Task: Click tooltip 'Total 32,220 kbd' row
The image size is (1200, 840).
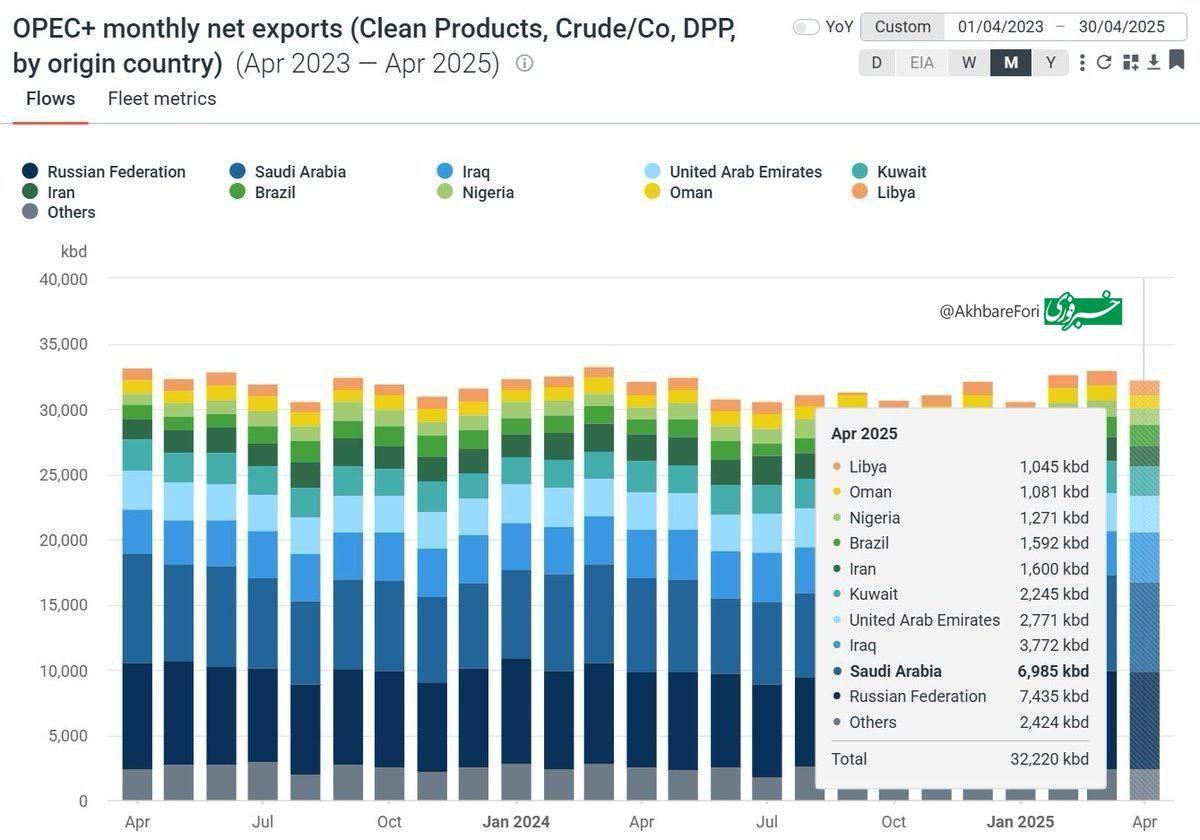Action: point(961,759)
